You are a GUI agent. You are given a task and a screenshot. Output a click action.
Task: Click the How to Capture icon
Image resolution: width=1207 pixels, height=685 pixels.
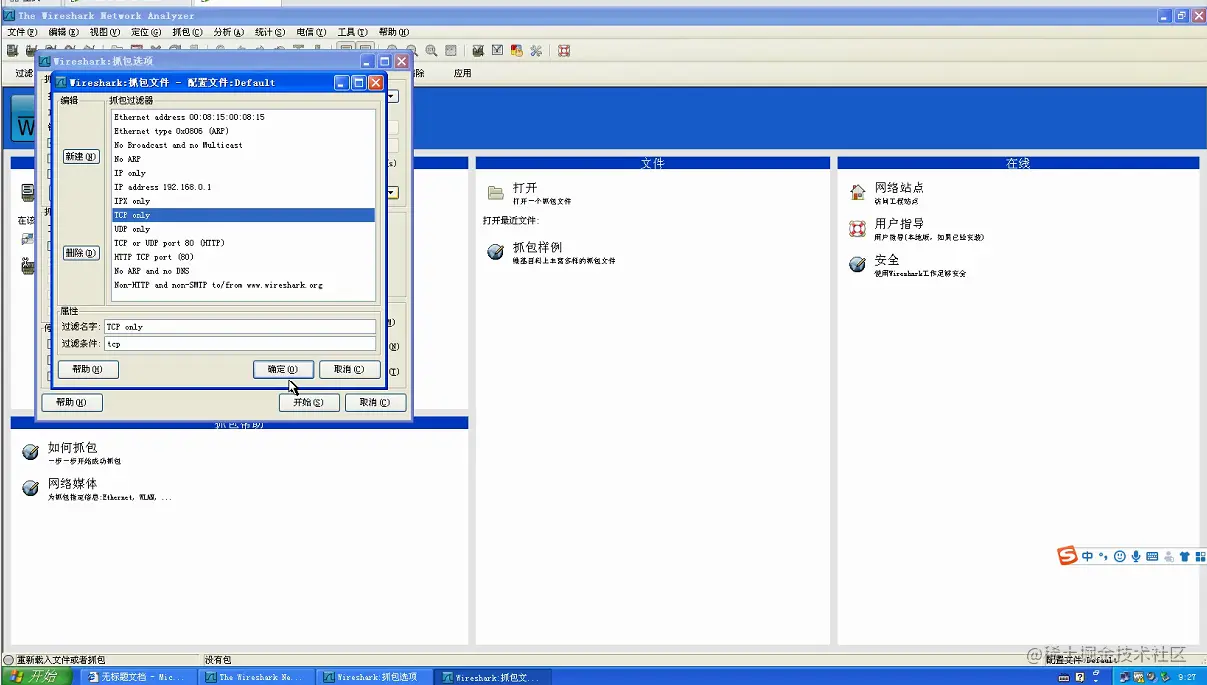coord(31,452)
